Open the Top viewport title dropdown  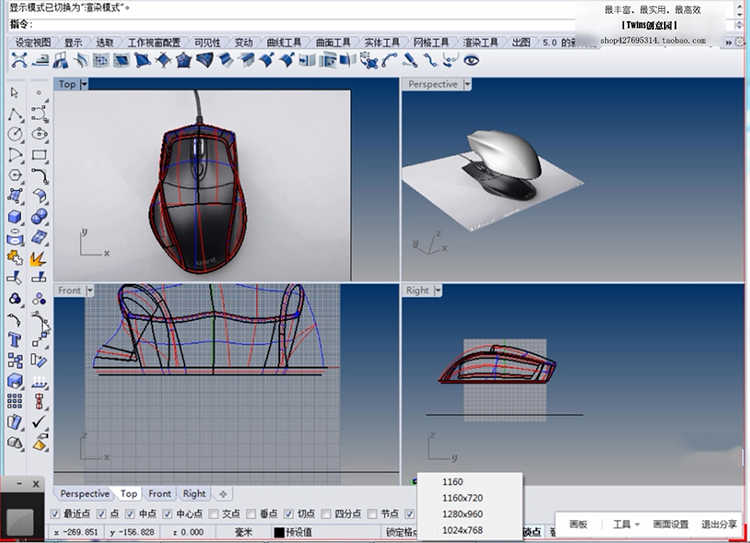coord(84,84)
